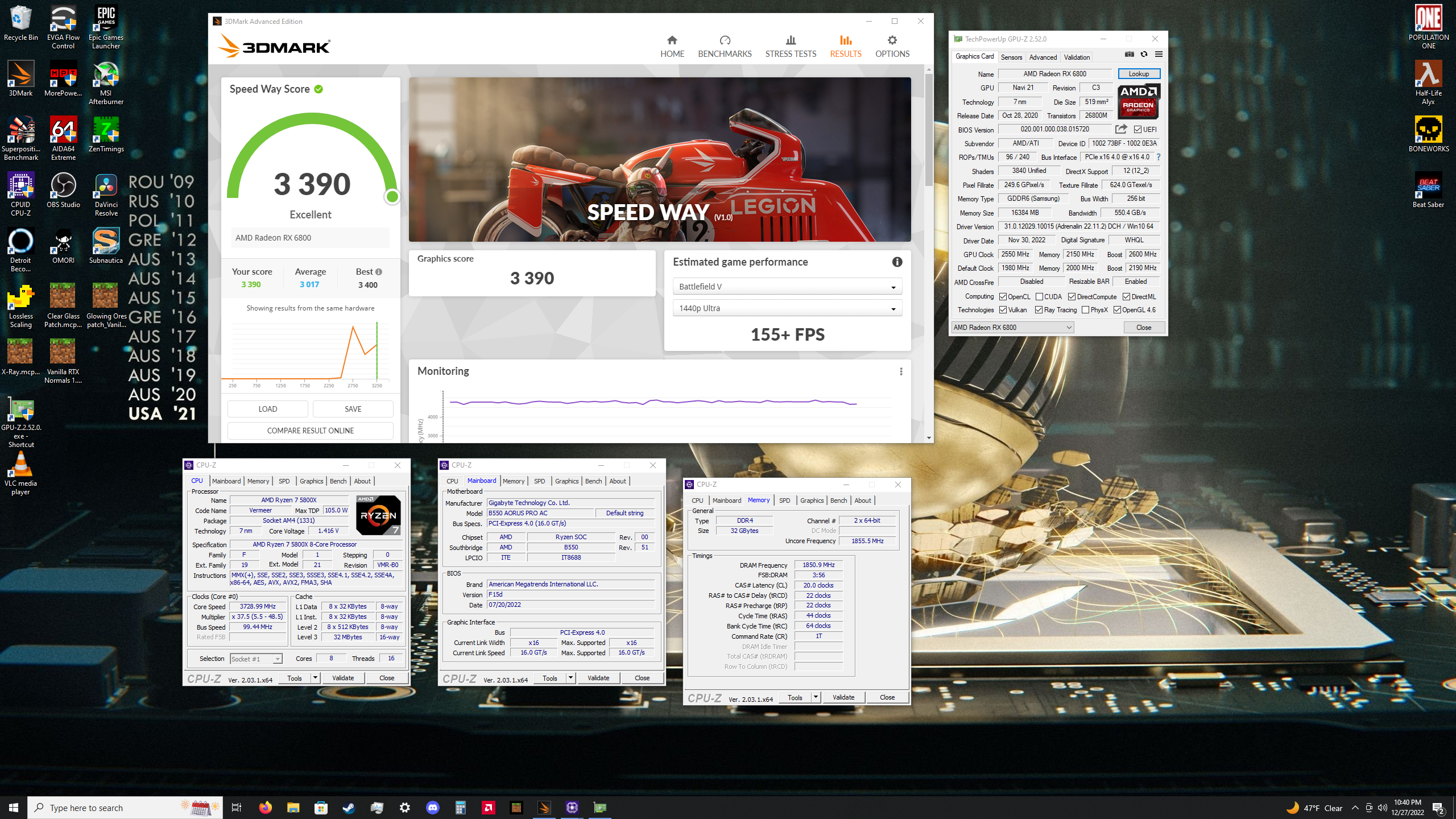Switch to SPD tab in CPU-Z Memory window
Screen dimensions: 1456x819
[x=784, y=500]
